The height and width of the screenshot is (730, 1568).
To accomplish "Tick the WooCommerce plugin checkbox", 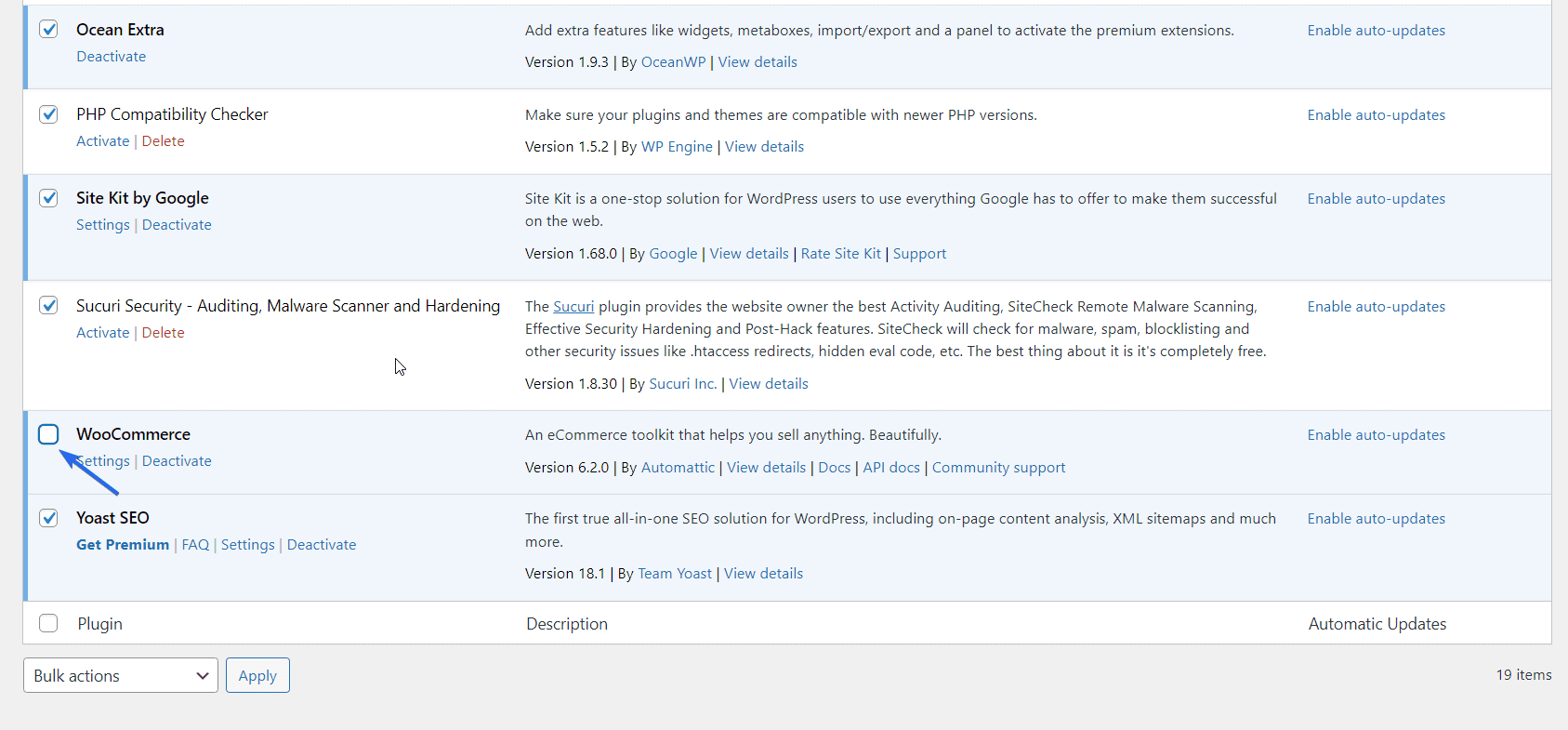I will click(x=48, y=434).
